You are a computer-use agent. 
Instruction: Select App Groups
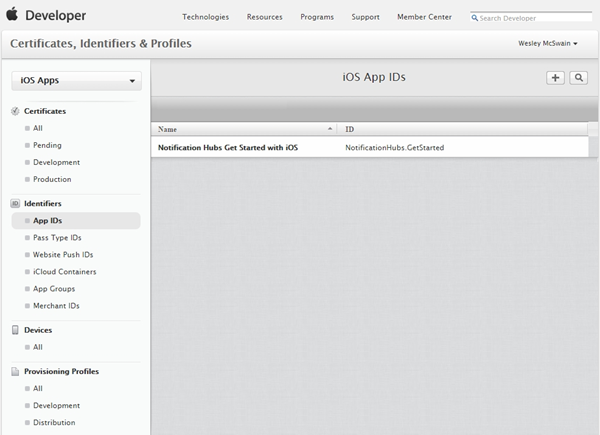point(54,289)
